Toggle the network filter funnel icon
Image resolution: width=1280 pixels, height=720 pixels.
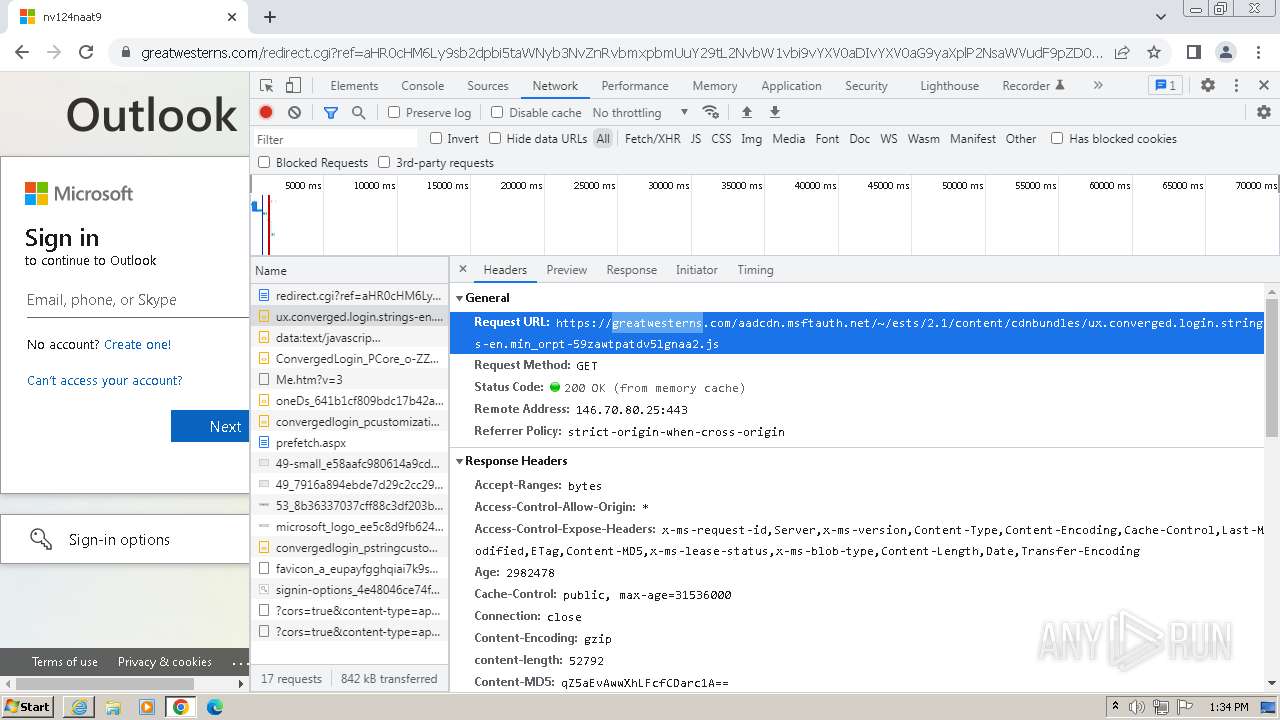point(331,113)
